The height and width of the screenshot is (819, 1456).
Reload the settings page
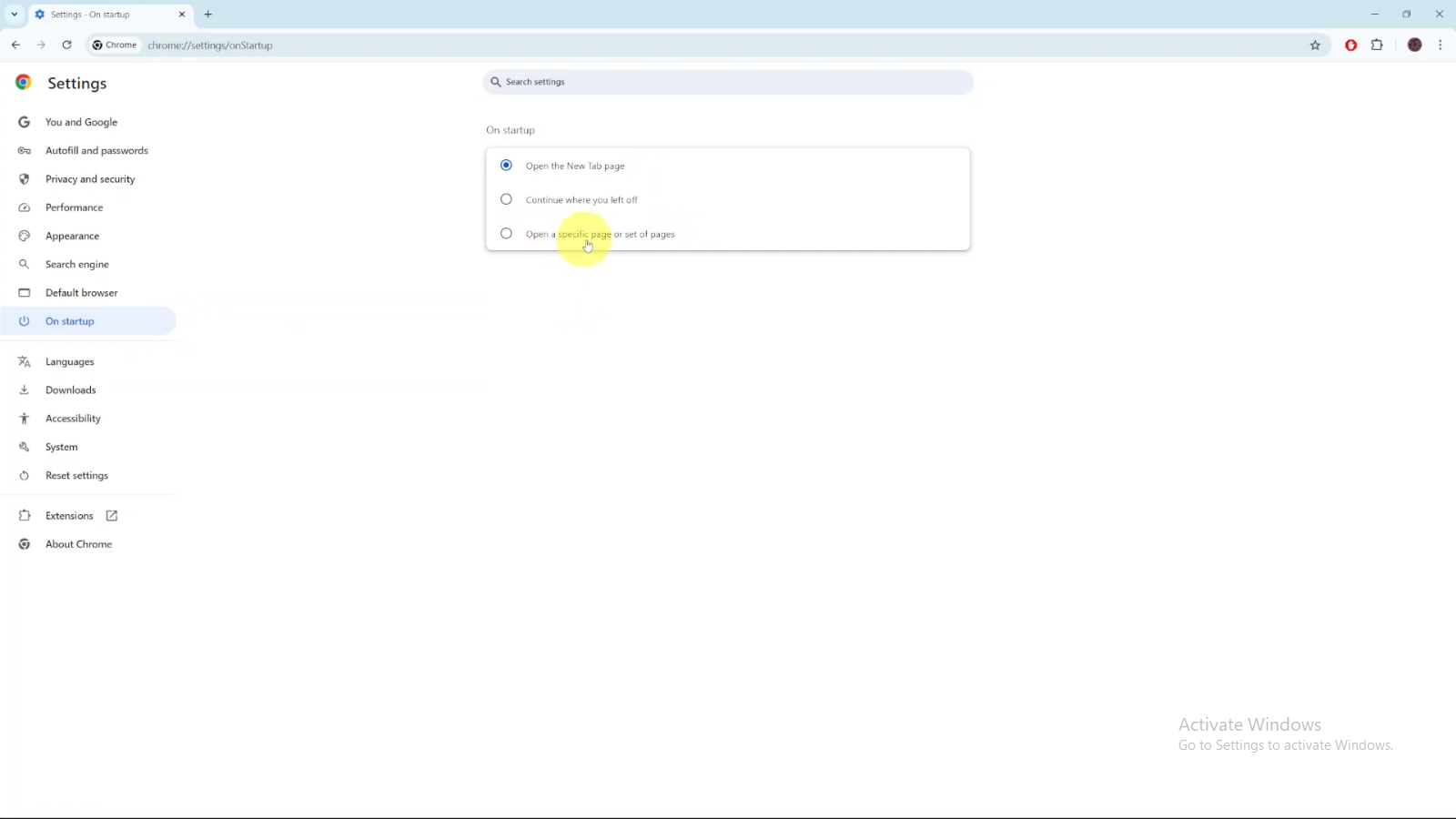(x=66, y=45)
